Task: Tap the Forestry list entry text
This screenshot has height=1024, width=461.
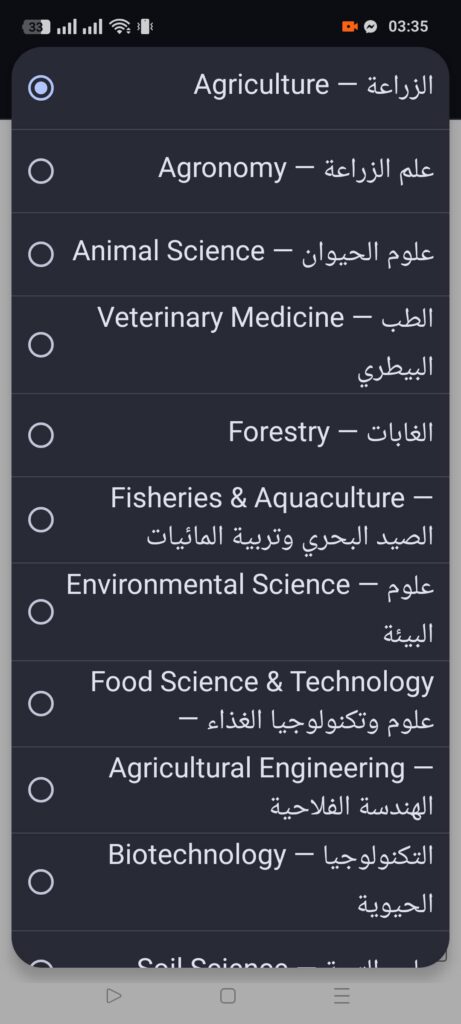Action: point(331,433)
